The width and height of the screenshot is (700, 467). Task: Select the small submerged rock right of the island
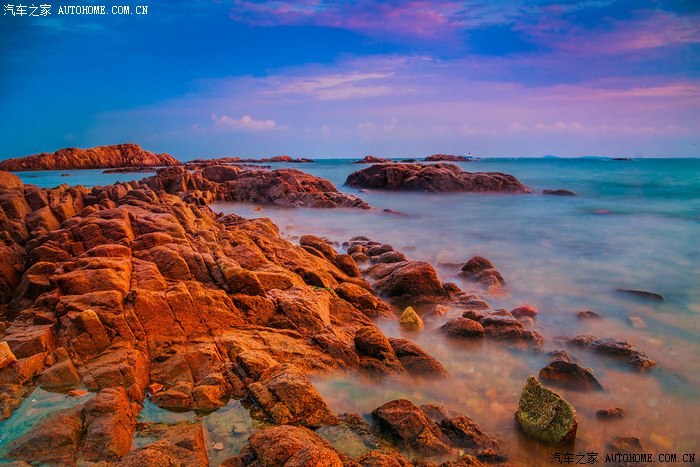point(559,192)
